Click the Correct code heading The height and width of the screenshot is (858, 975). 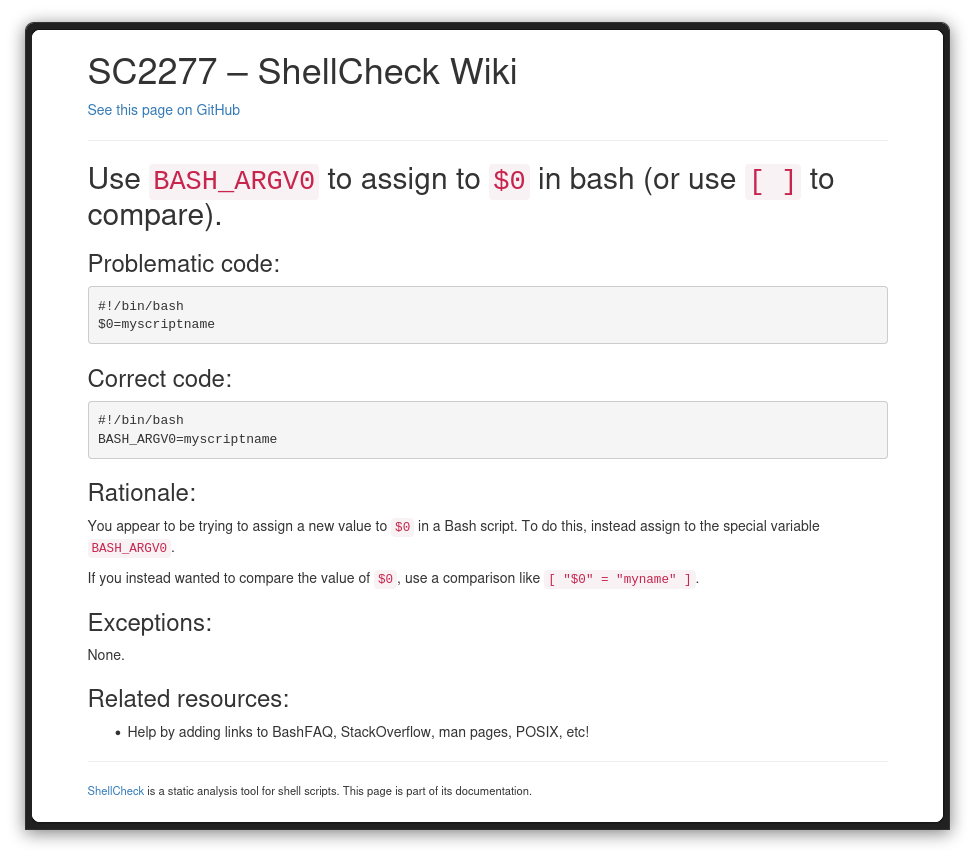[x=160, y=379]
